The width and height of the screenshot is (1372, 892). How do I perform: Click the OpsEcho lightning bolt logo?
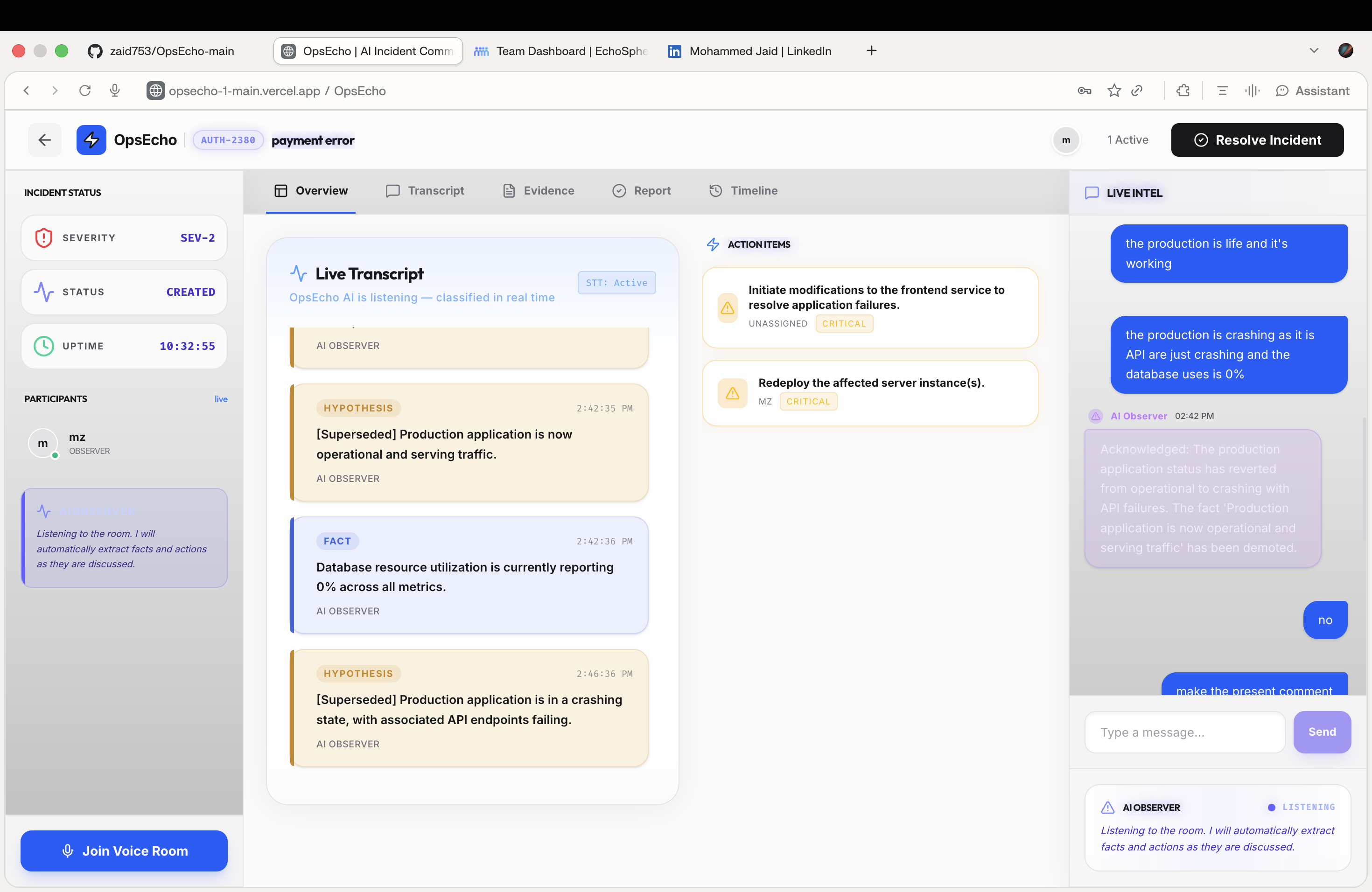91,140
